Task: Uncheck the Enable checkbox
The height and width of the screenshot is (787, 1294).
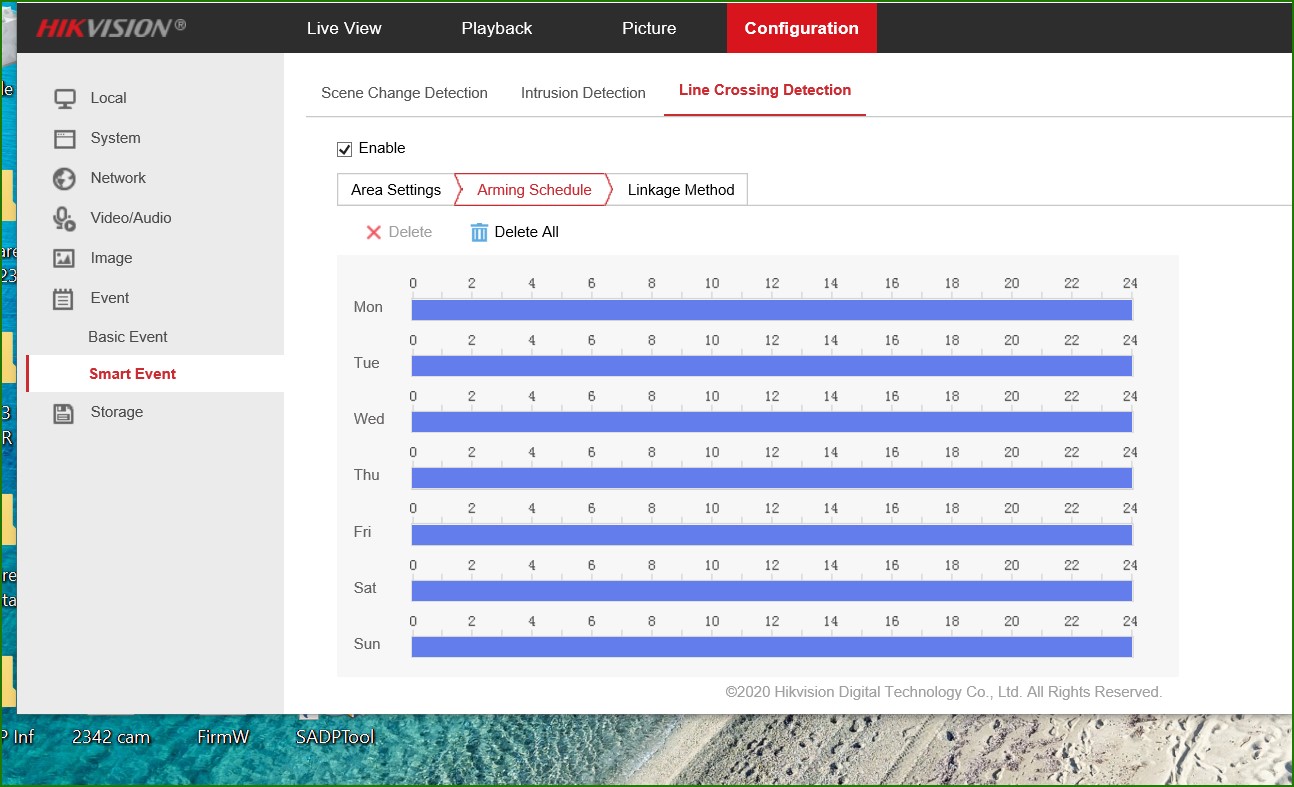Action: pos(345,149)
